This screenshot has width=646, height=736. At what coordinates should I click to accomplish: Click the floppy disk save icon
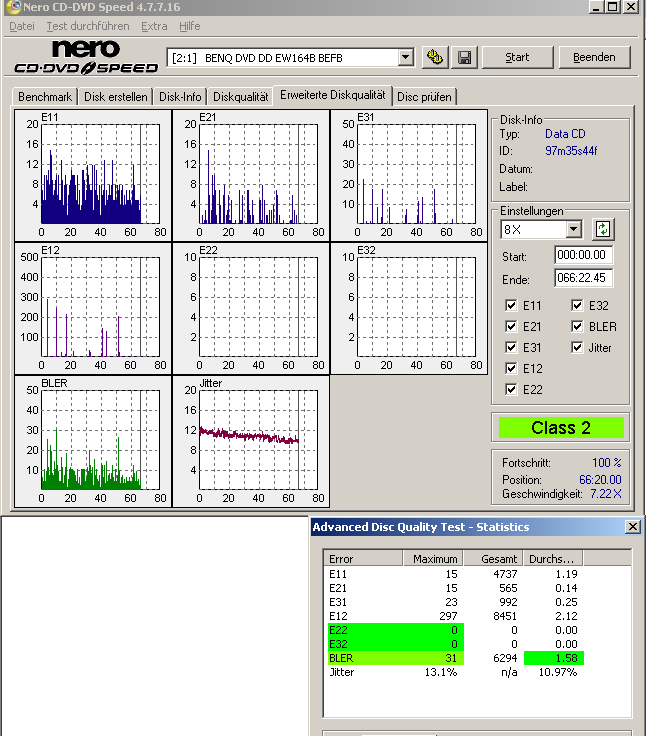(x=464, y=57)
